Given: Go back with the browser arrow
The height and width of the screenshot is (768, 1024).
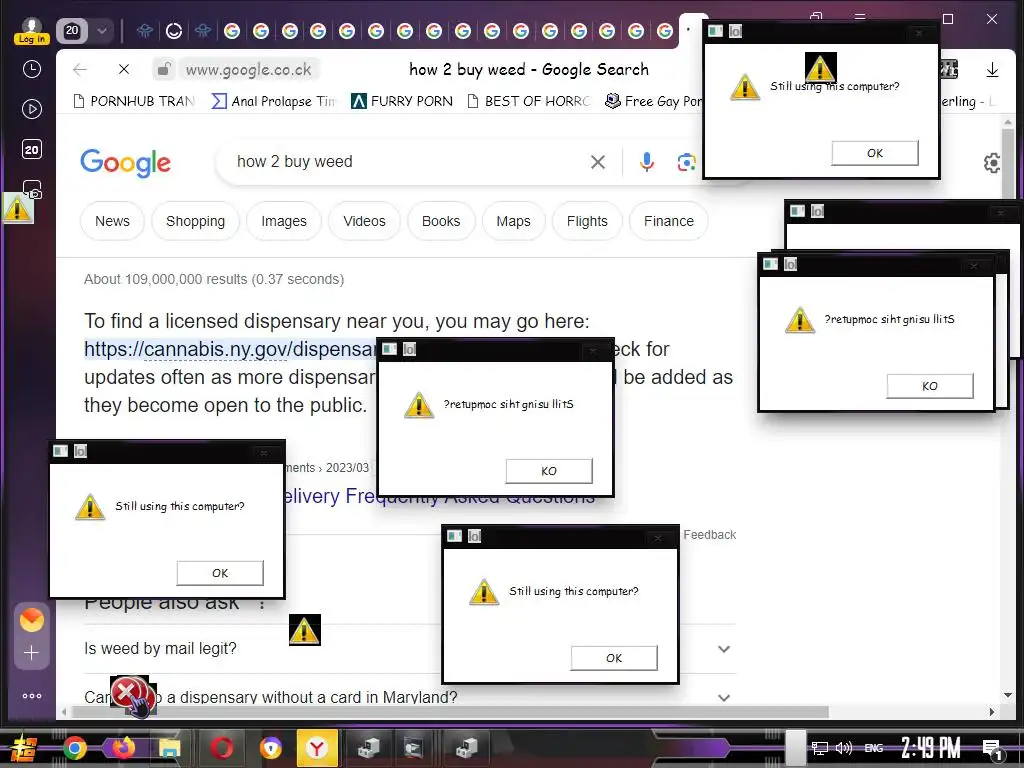Looking at the screenshot, I should [80, 69].
